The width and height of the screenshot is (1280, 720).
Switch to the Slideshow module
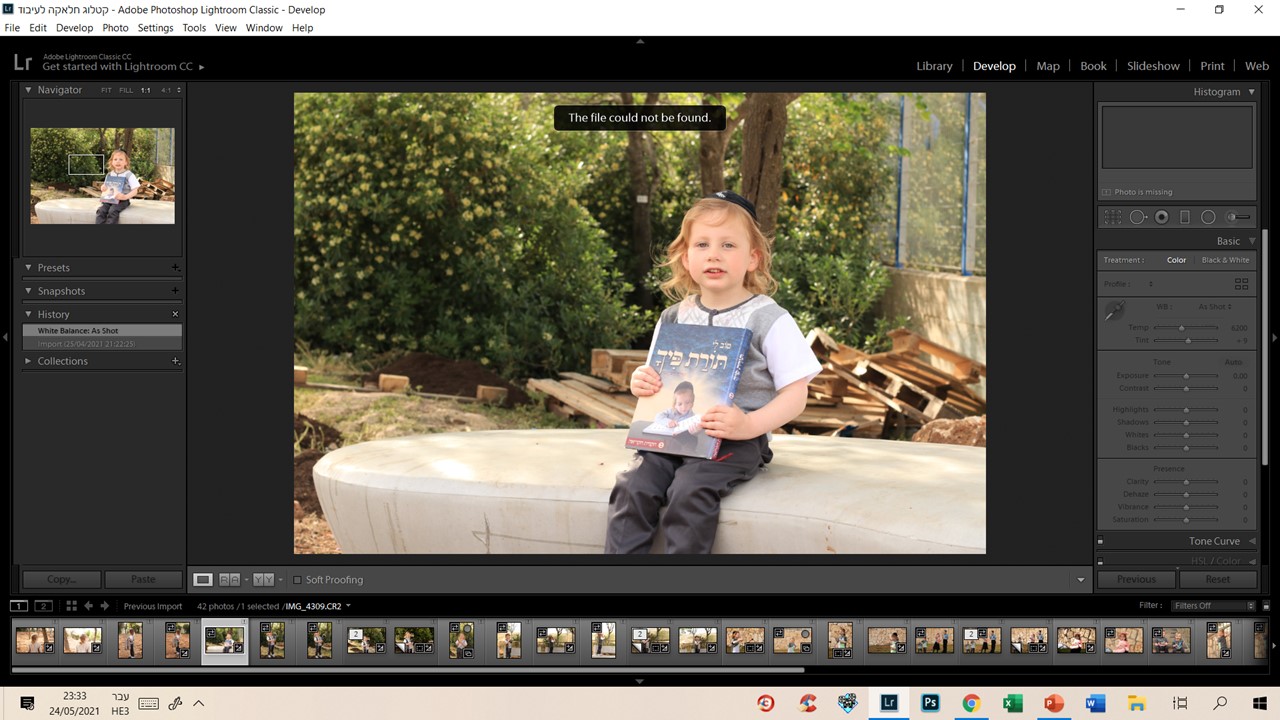(1153, 66)
